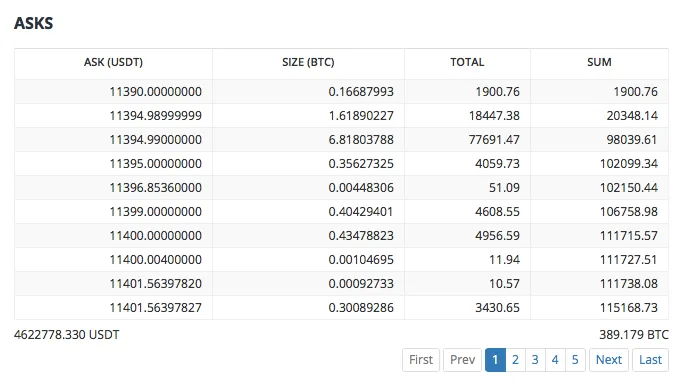
Task: Click the TOTAL column header
Action: point(467,62)
